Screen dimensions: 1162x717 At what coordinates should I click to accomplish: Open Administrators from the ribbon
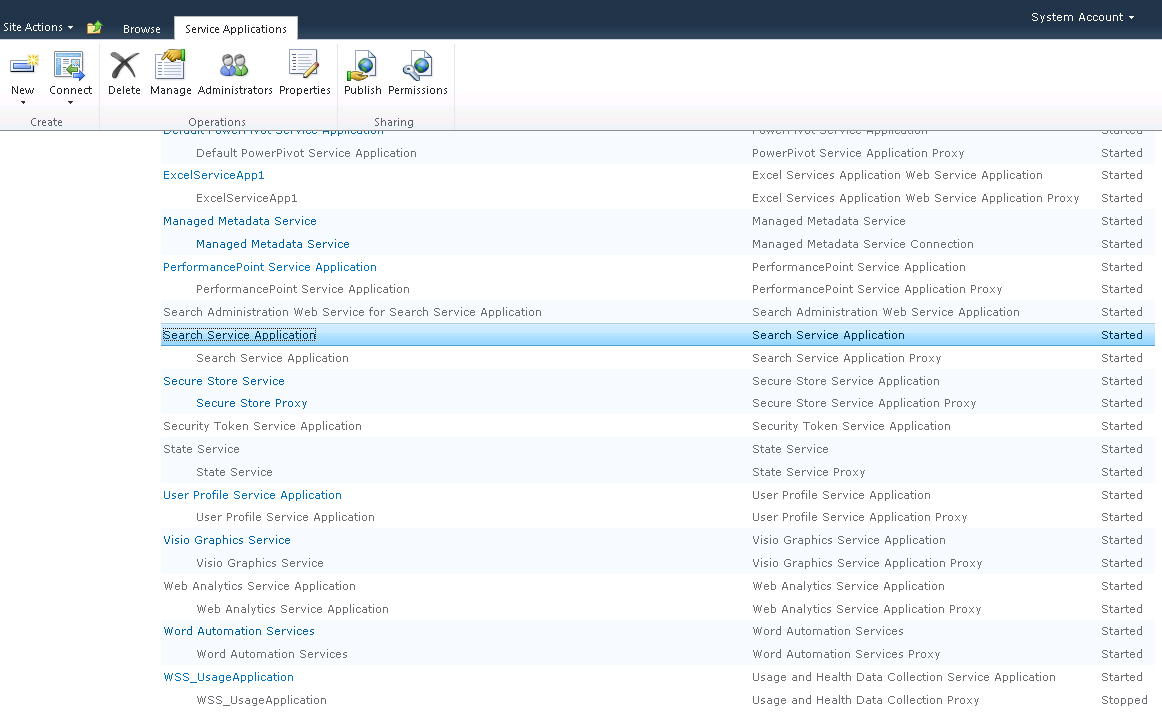click(235, 74)
